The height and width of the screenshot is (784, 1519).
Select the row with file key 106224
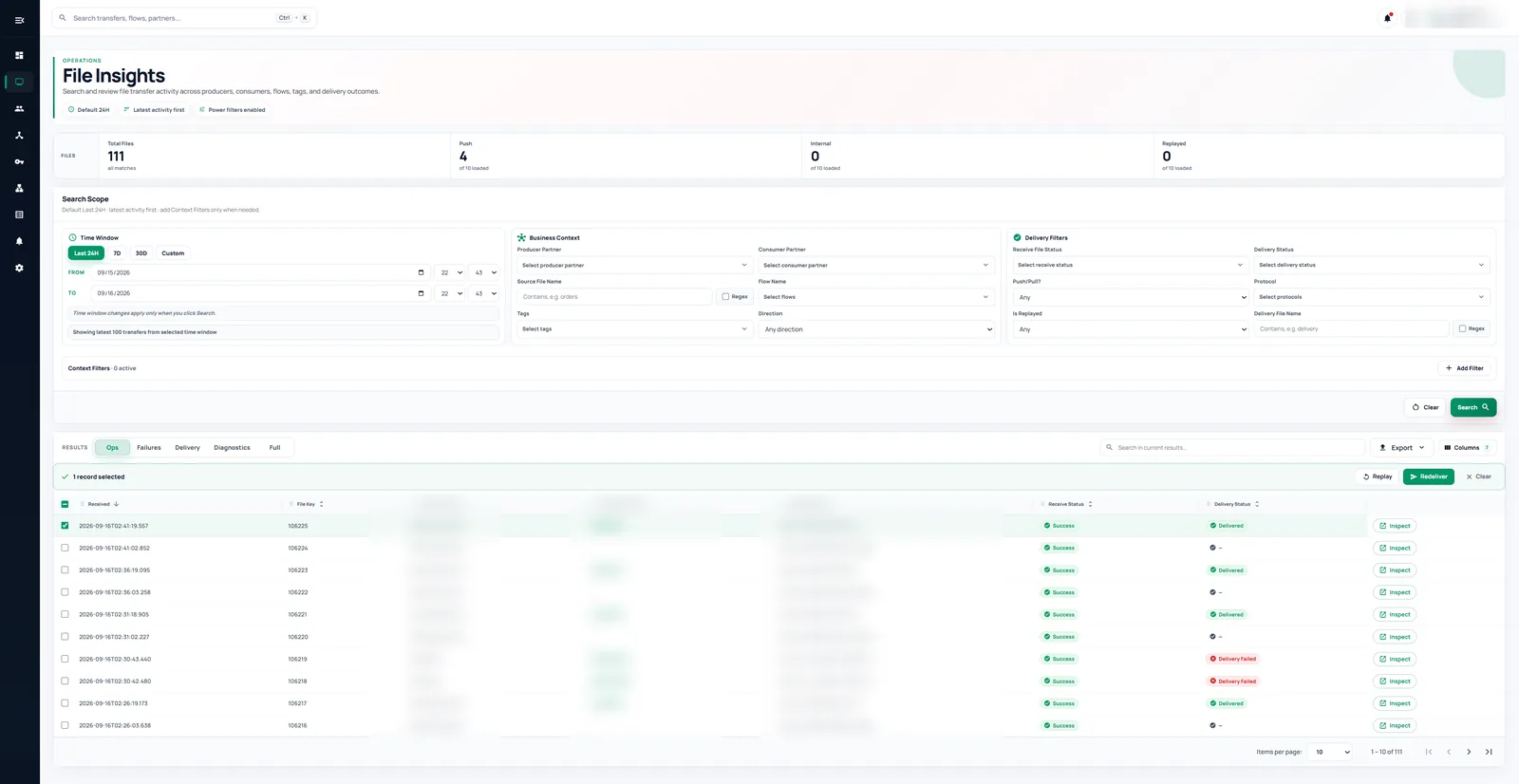click(65, 548)
